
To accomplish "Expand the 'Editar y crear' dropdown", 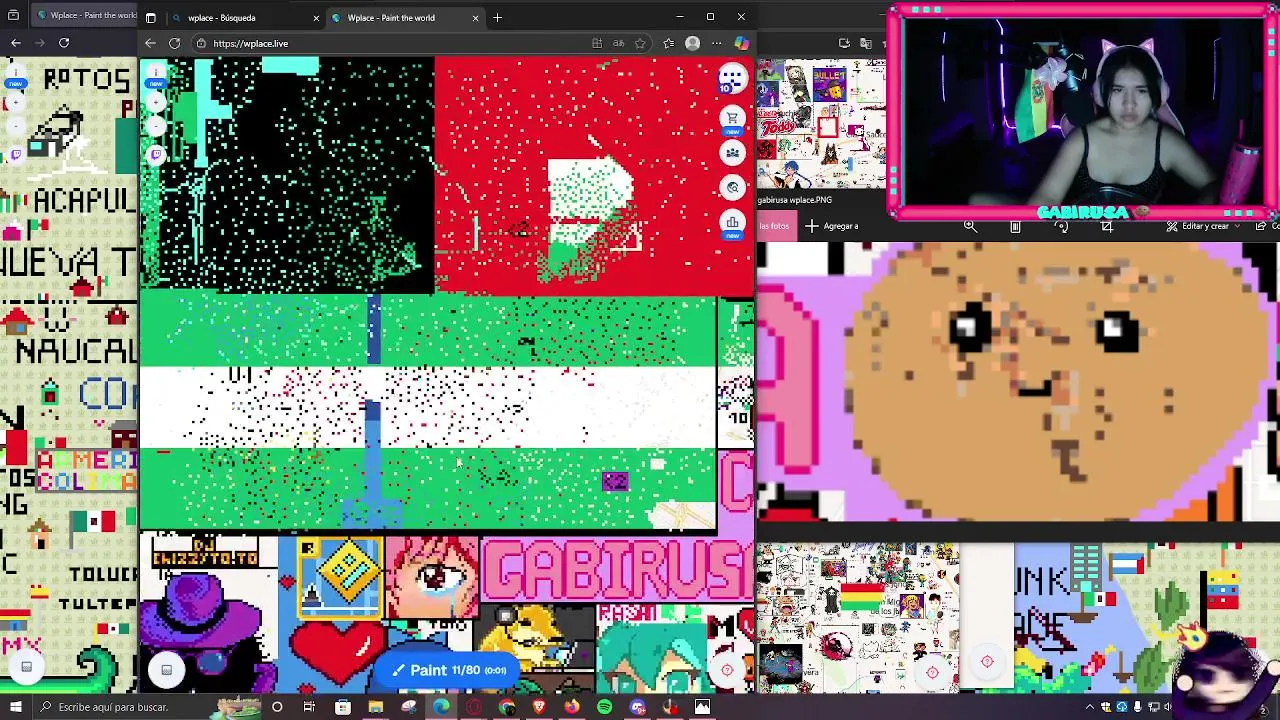I will (x=1203, y=226).
